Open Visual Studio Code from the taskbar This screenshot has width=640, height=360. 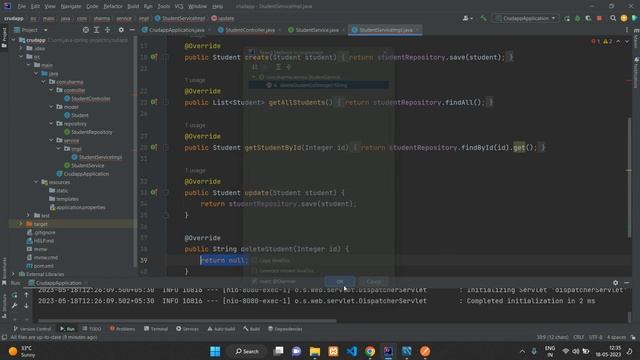tap(351, 351)
